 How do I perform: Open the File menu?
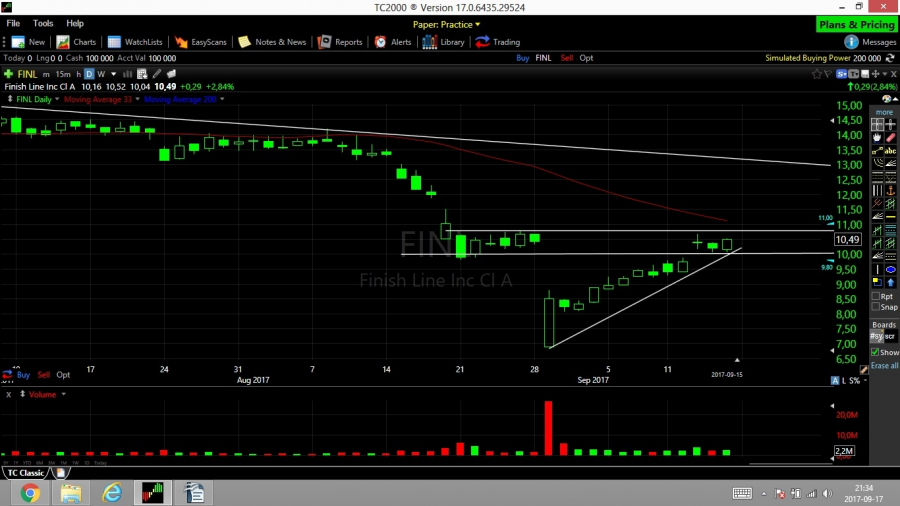coord(13,24)
